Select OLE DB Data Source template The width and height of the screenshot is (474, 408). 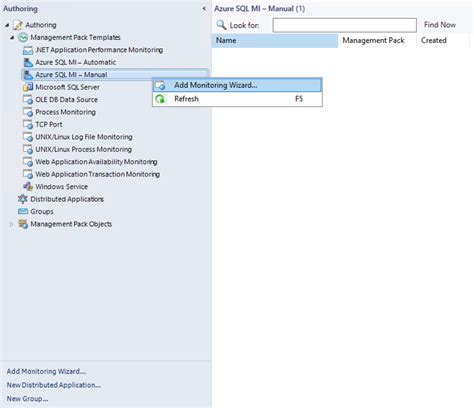click(x=66, y=100)
